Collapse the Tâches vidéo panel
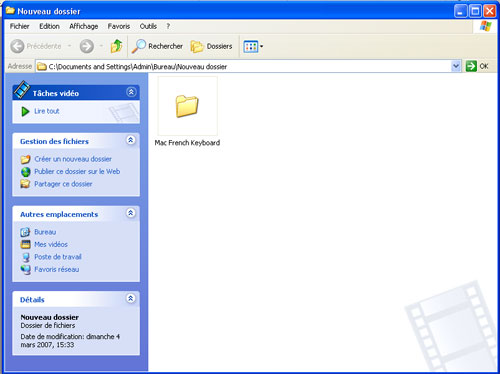This screenshot has height=374, width=500. [131, 92]
